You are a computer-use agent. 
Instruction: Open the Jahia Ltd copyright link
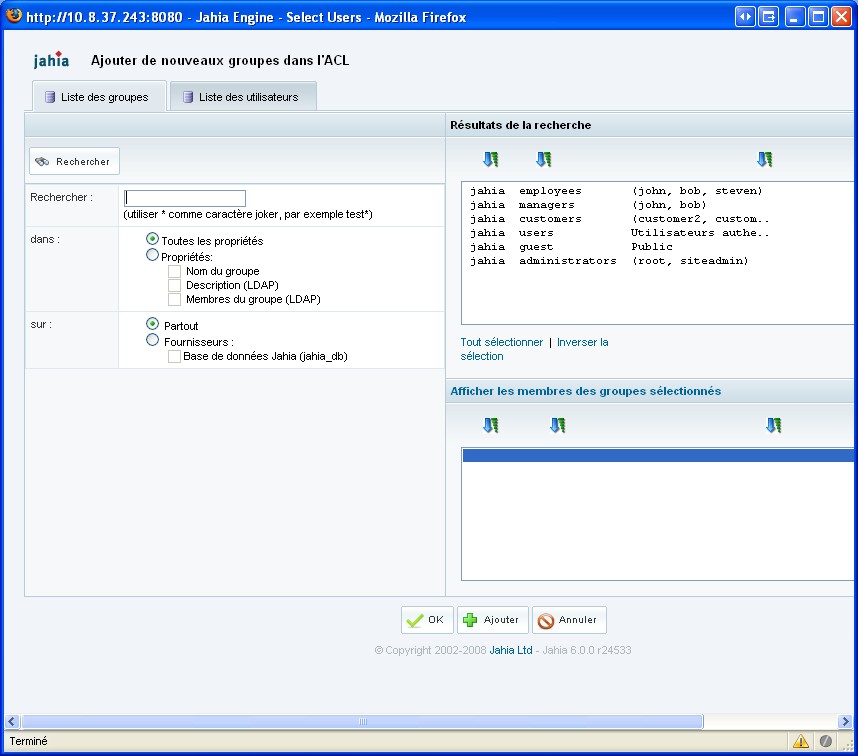(511, 650)
